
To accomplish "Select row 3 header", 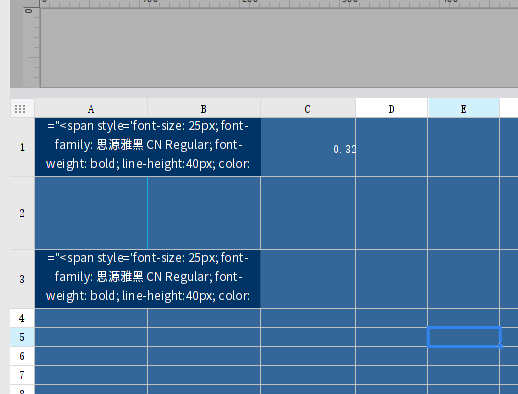I will pos(22,279).
